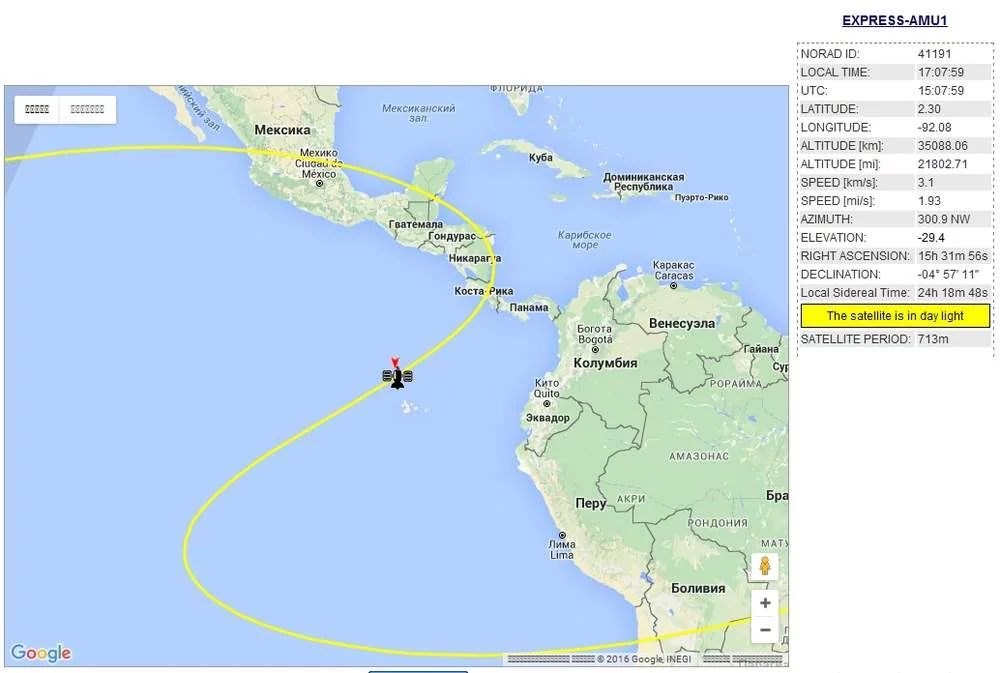Click the Карибское море sea label
Image resolution: width=1000 pixels, height=673 pixels.
[x=585, y=240]
